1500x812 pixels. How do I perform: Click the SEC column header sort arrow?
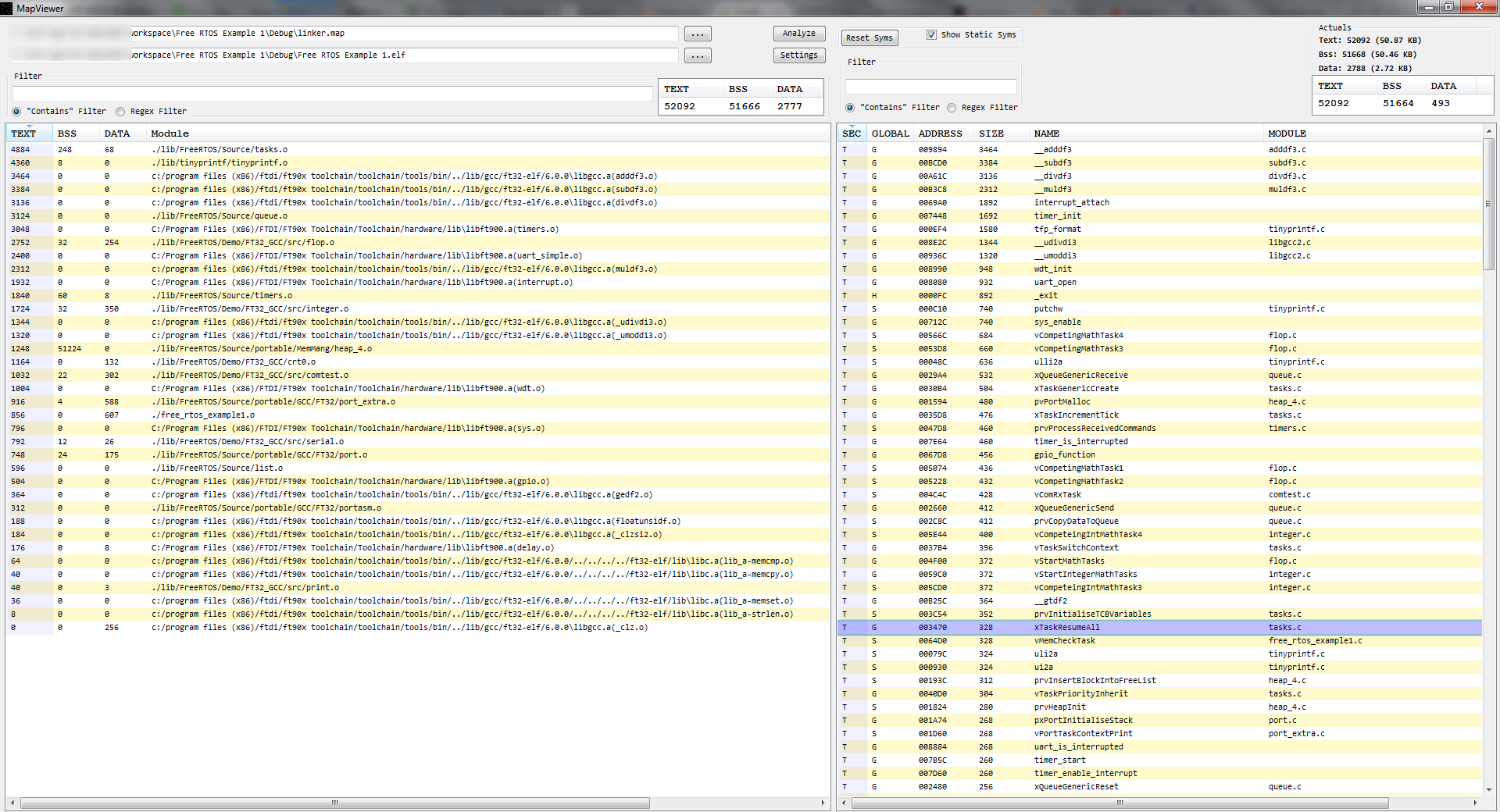pos(852,127)
